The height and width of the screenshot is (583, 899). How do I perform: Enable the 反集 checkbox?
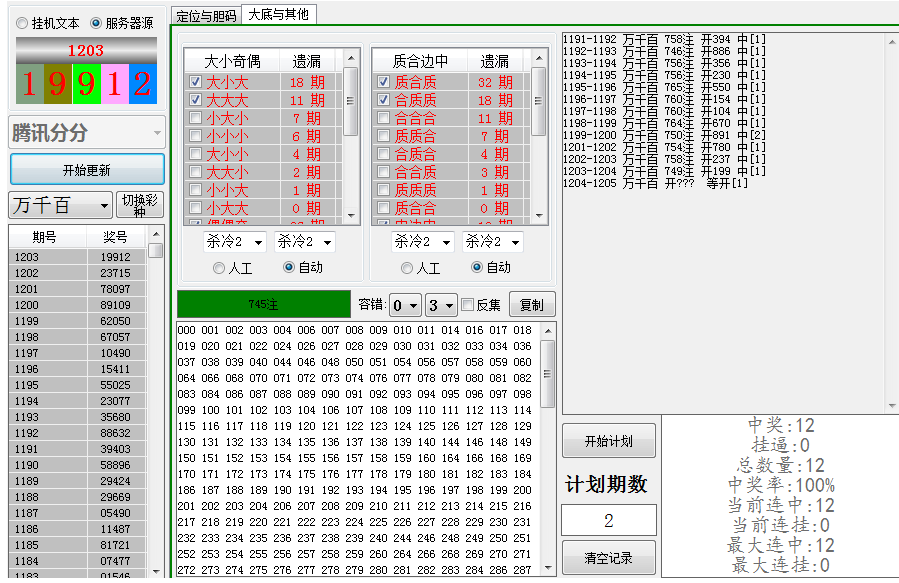pyautogui.click(x=467, y=305)
